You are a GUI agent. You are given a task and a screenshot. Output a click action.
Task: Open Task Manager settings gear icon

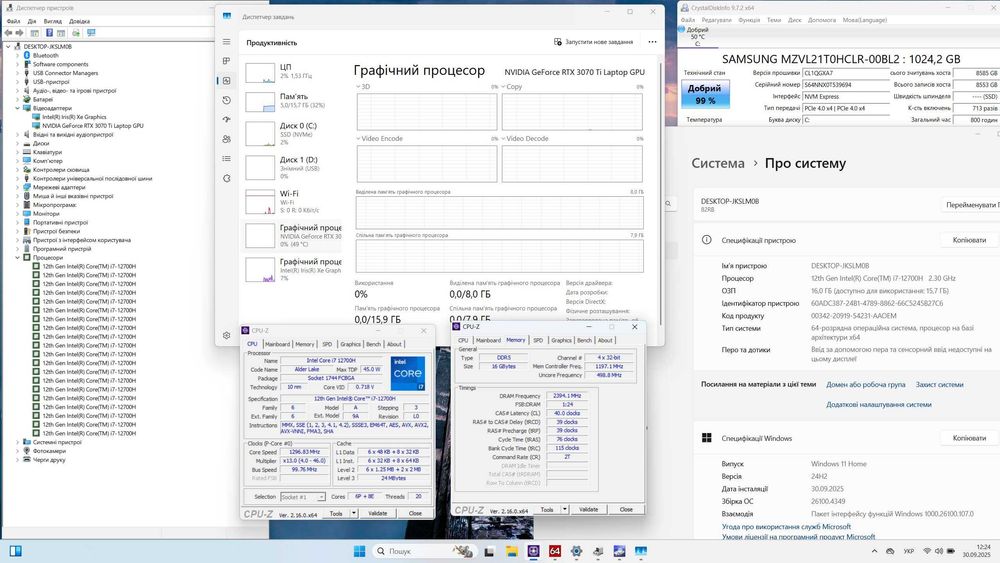[x=226, y=335]
